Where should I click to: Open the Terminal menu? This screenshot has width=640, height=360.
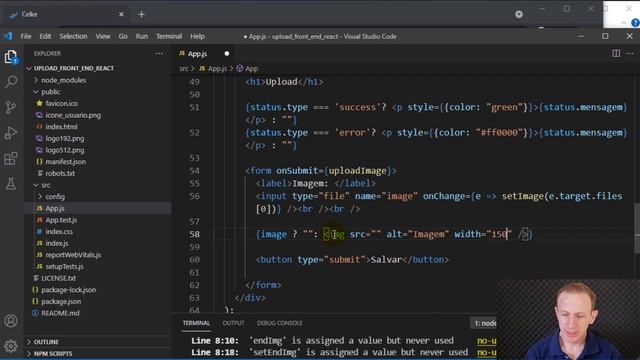tap(169, 36)
